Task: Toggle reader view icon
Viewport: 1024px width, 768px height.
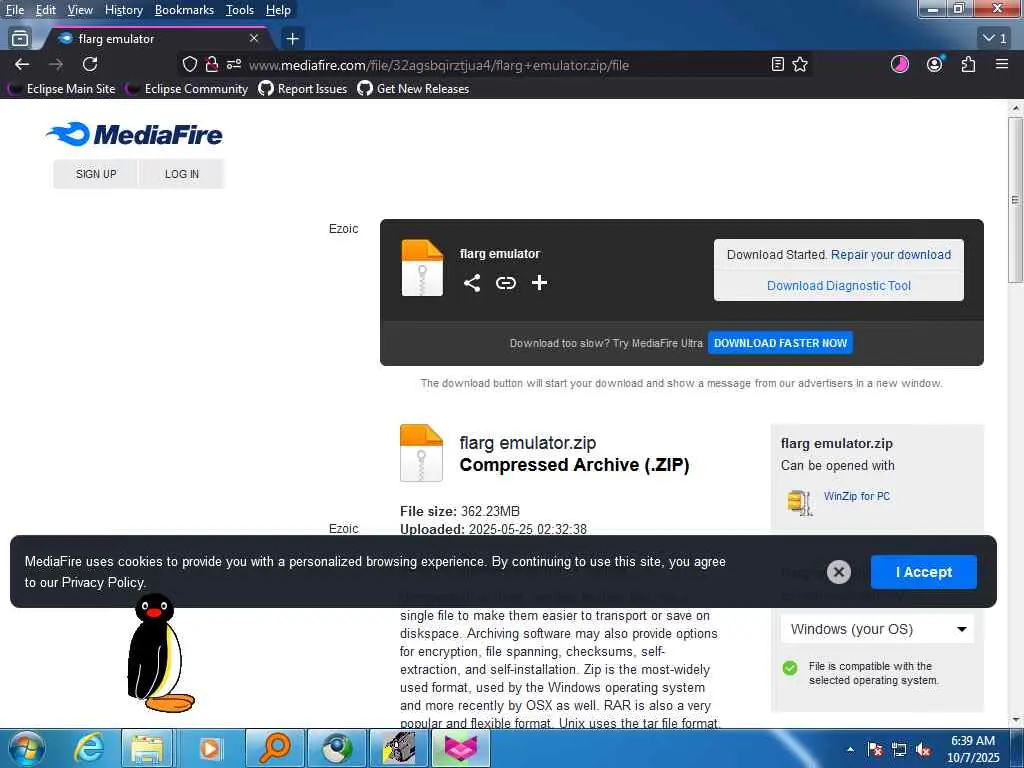Action: [778, 64]
